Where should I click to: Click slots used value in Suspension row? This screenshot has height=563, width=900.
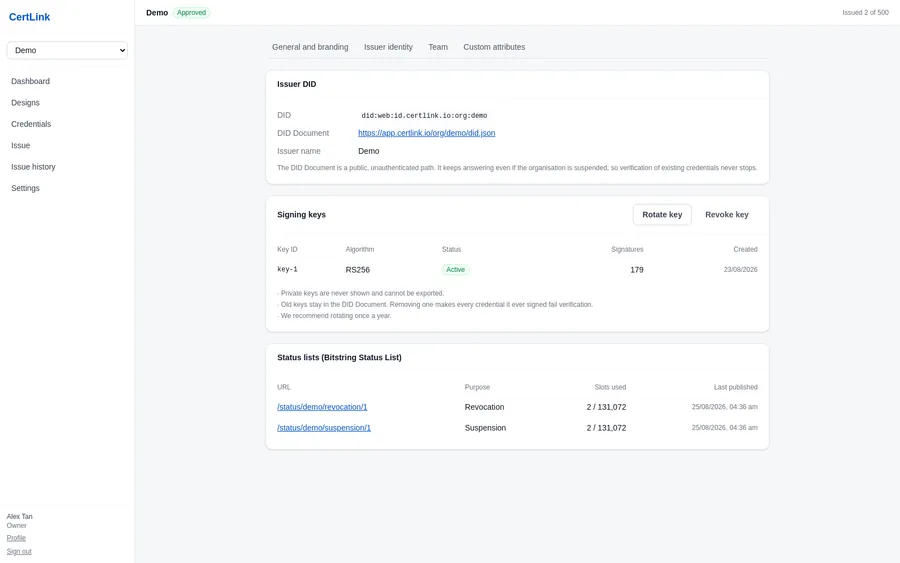point(606,428)
